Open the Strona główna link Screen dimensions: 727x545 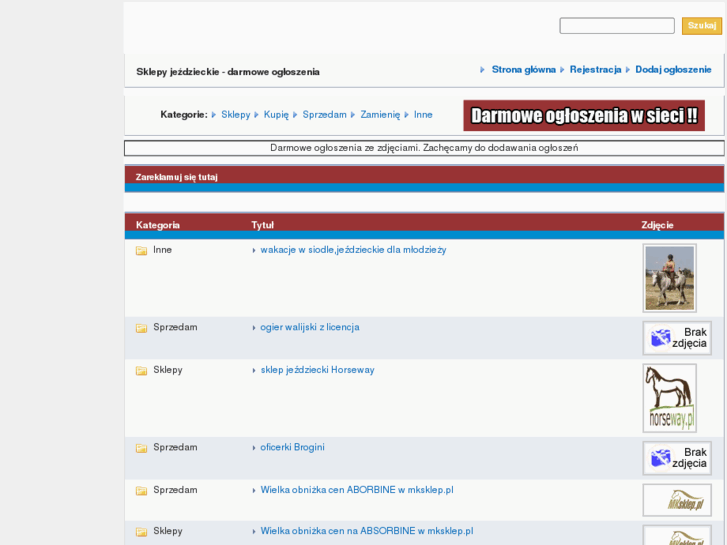pyautogui.click(x=523, y=70)
